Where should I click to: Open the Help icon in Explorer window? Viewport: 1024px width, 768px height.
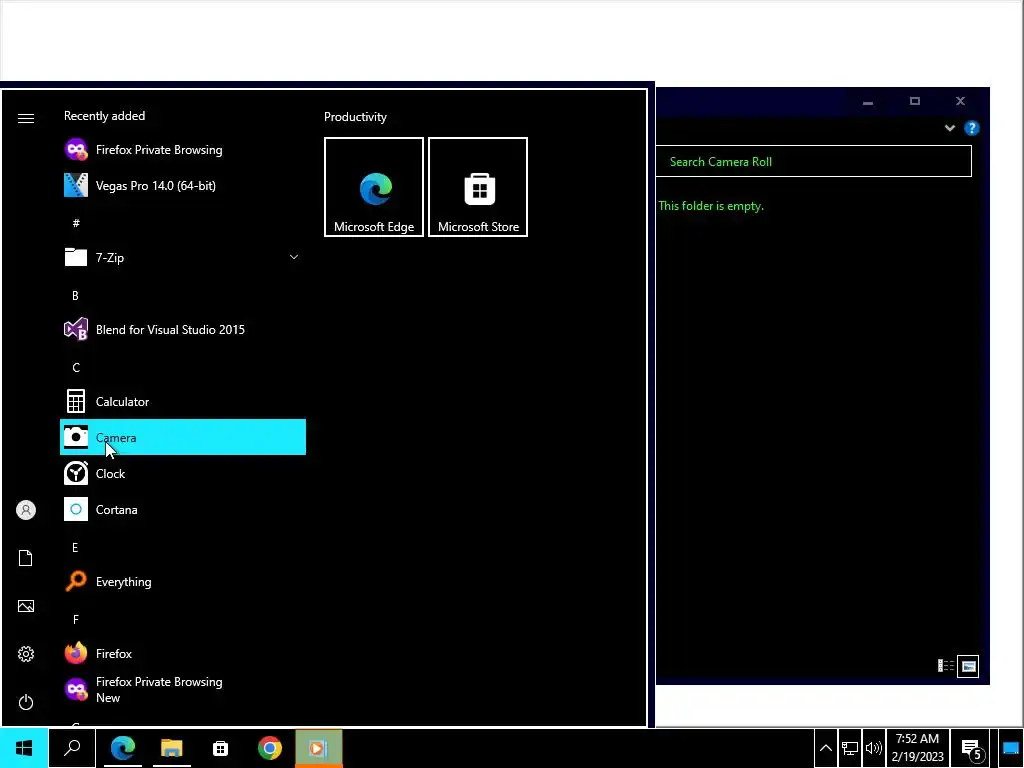[972, 128]
